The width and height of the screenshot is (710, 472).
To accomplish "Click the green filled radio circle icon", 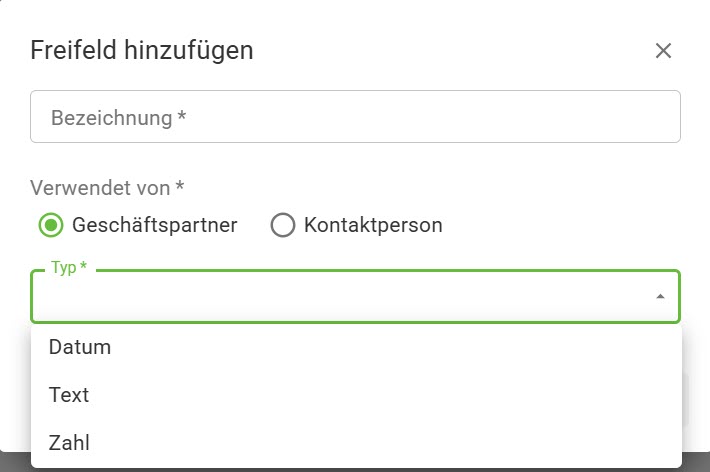I will click(51, 225).
